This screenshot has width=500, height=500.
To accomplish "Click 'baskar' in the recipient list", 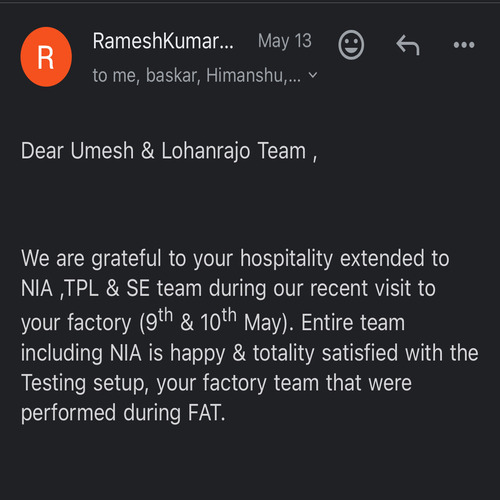I will 173,75.
